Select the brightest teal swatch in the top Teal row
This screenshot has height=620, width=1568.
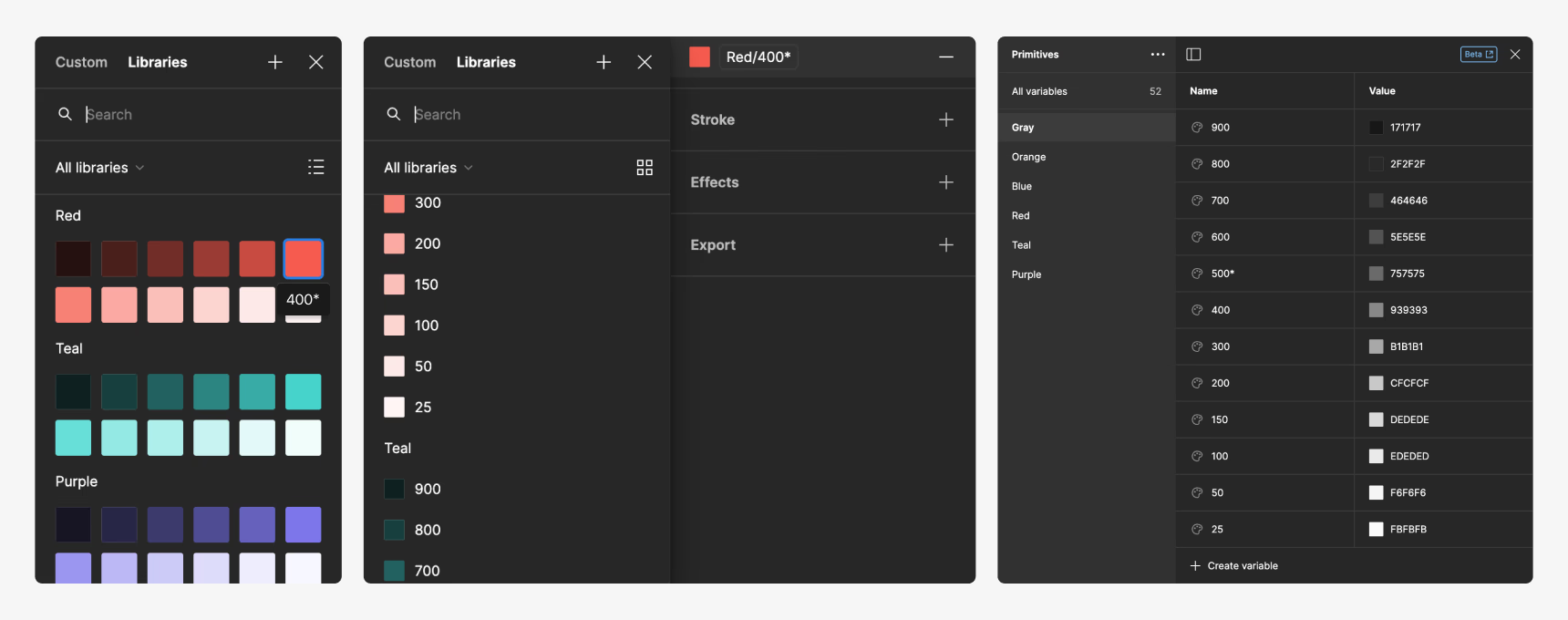(303, 392)
